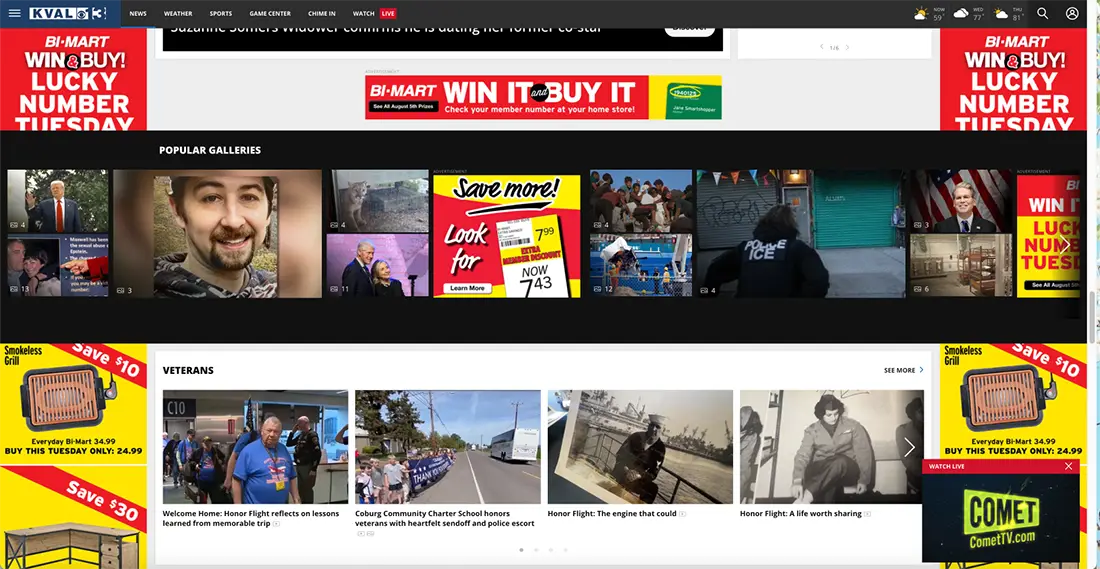Click Learn More on Save more ad
The width and height of the screenshot is (1100, 569).
pos(467,288)
